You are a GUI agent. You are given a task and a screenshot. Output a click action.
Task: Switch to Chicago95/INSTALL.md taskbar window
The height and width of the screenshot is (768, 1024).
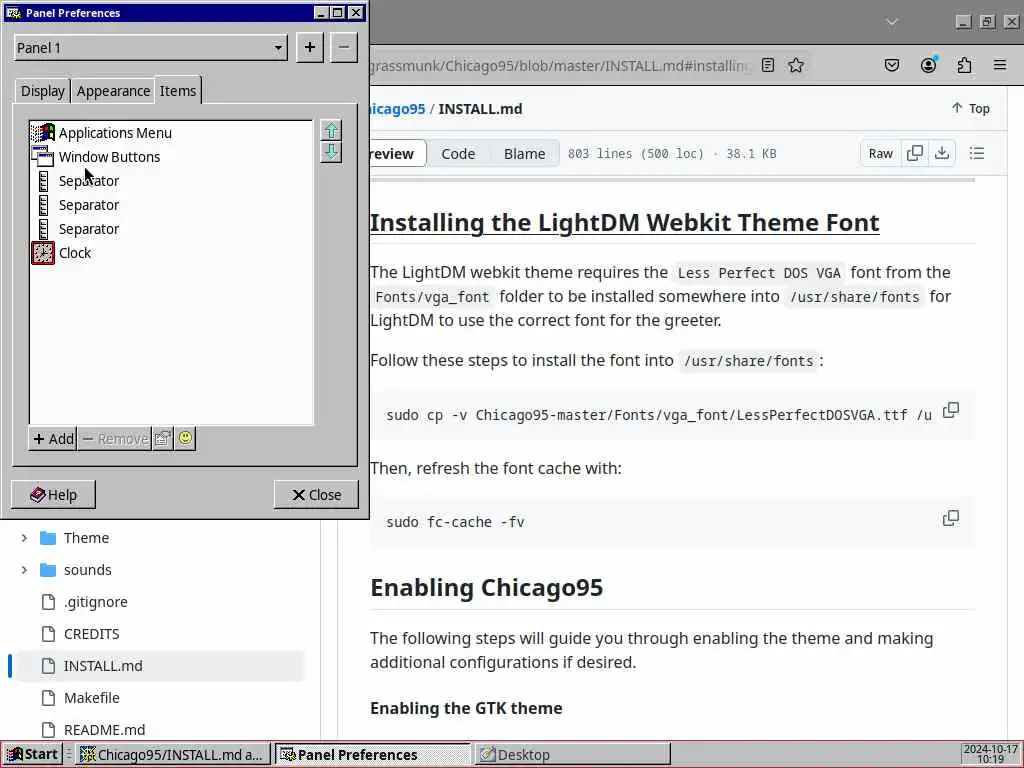[172, 755]
